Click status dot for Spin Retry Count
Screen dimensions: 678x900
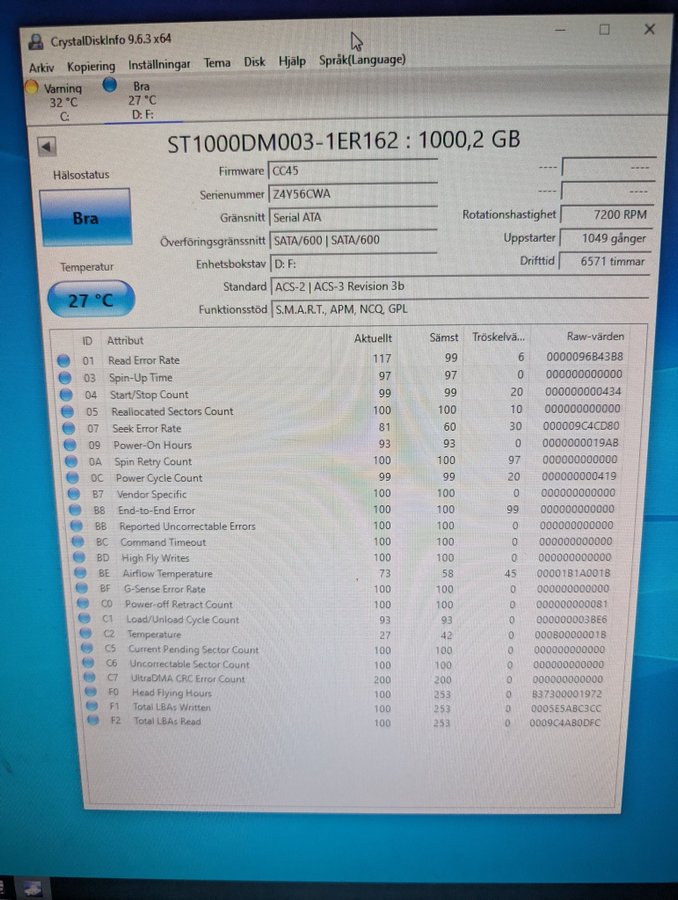(71, 462)
